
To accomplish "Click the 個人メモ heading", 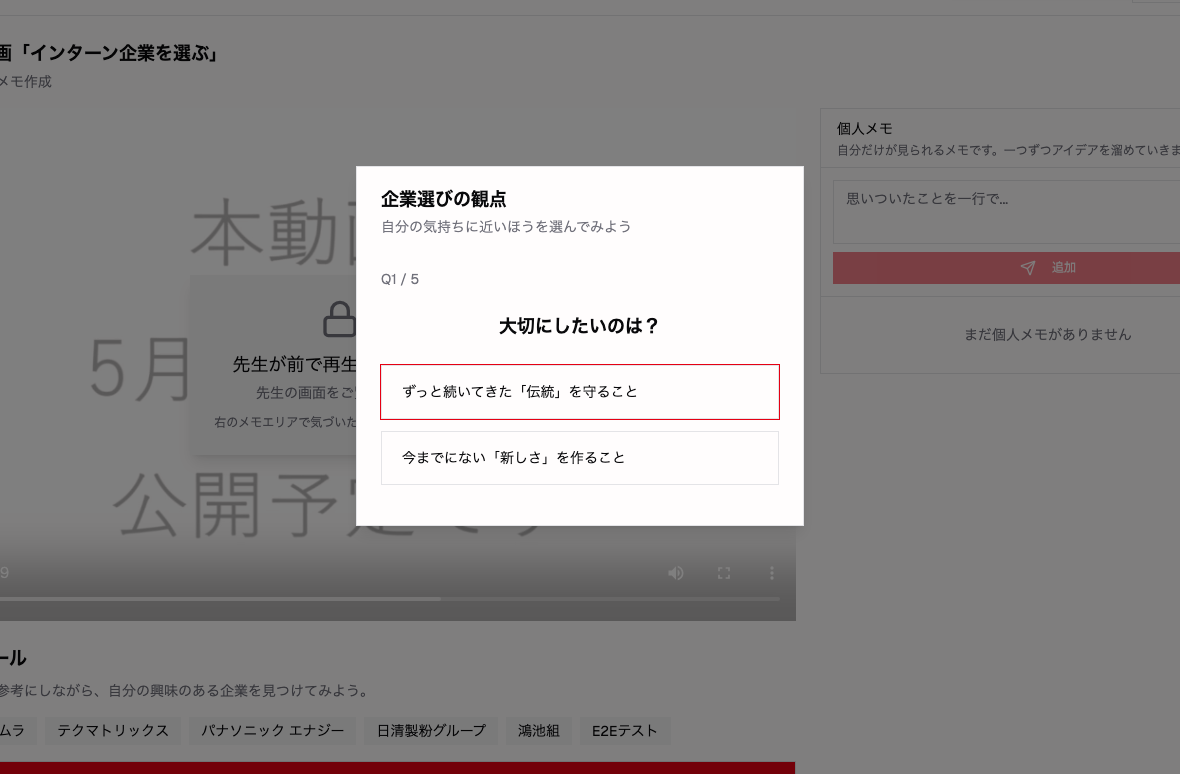I will [865, 129].
